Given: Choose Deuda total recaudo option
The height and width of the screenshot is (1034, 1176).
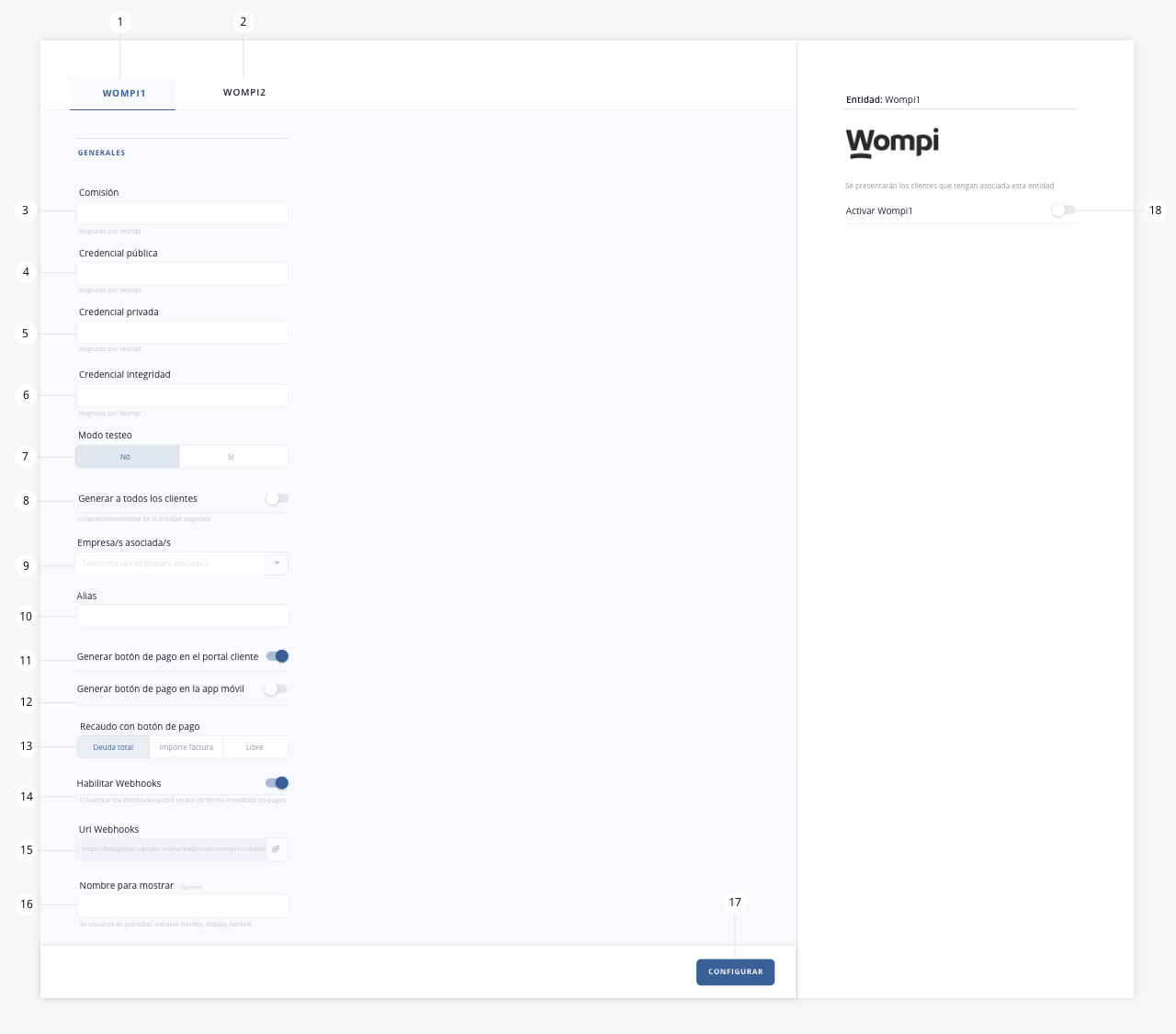Looking at the screenshot, I should click(x=113, y=747).
